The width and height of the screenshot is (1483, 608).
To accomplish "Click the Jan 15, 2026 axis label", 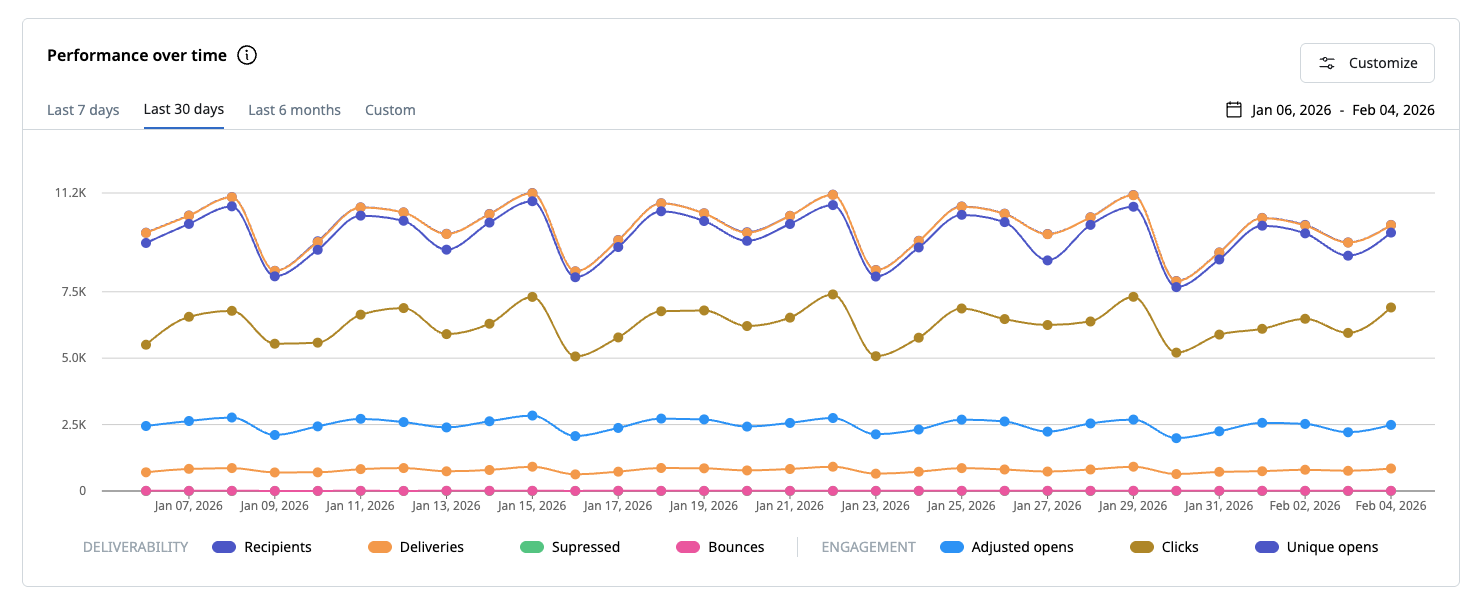I will pyautogui.click(x=531, y=506).
